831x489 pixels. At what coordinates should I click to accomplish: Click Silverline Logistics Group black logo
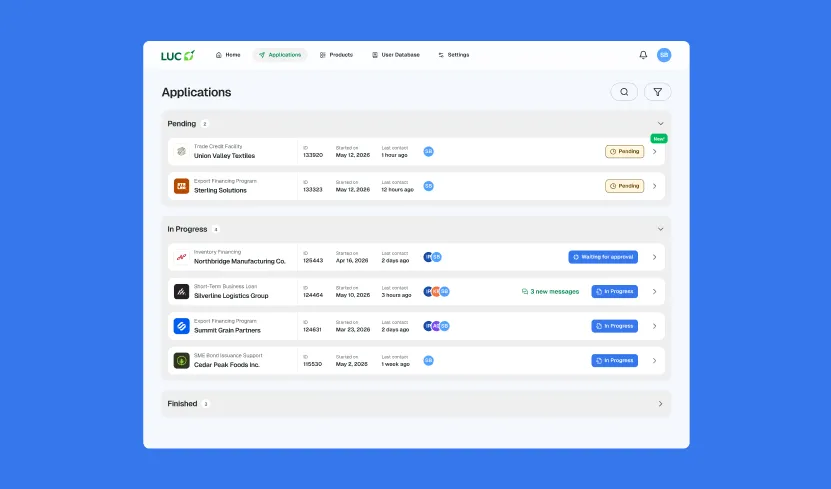181,291
